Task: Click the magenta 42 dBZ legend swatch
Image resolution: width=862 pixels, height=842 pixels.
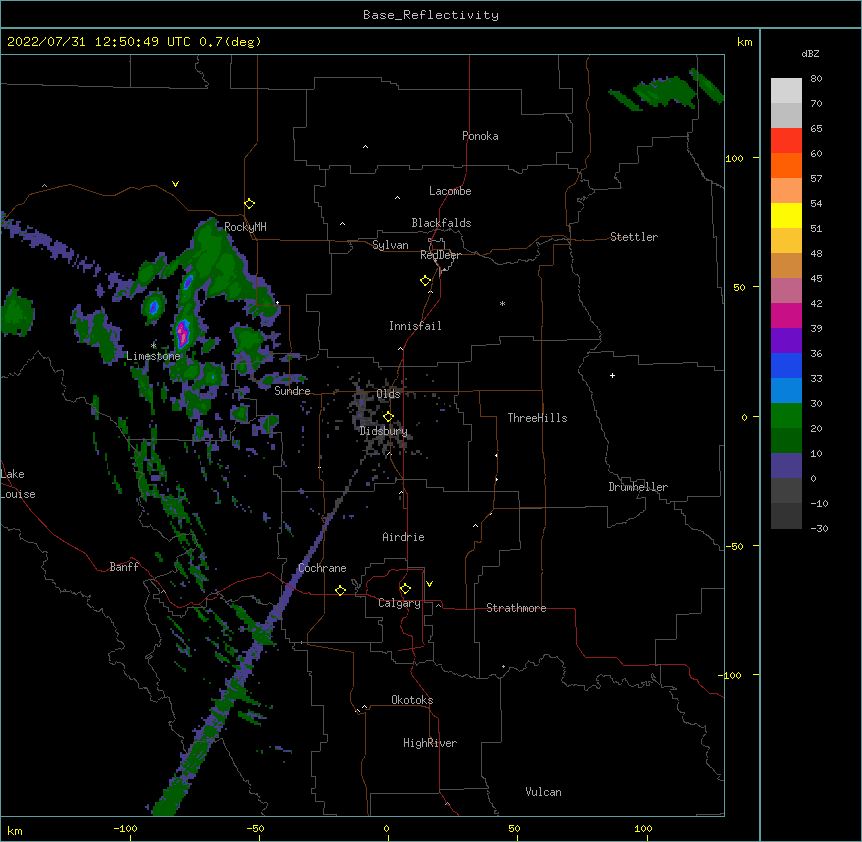Action: pos(786,315)
